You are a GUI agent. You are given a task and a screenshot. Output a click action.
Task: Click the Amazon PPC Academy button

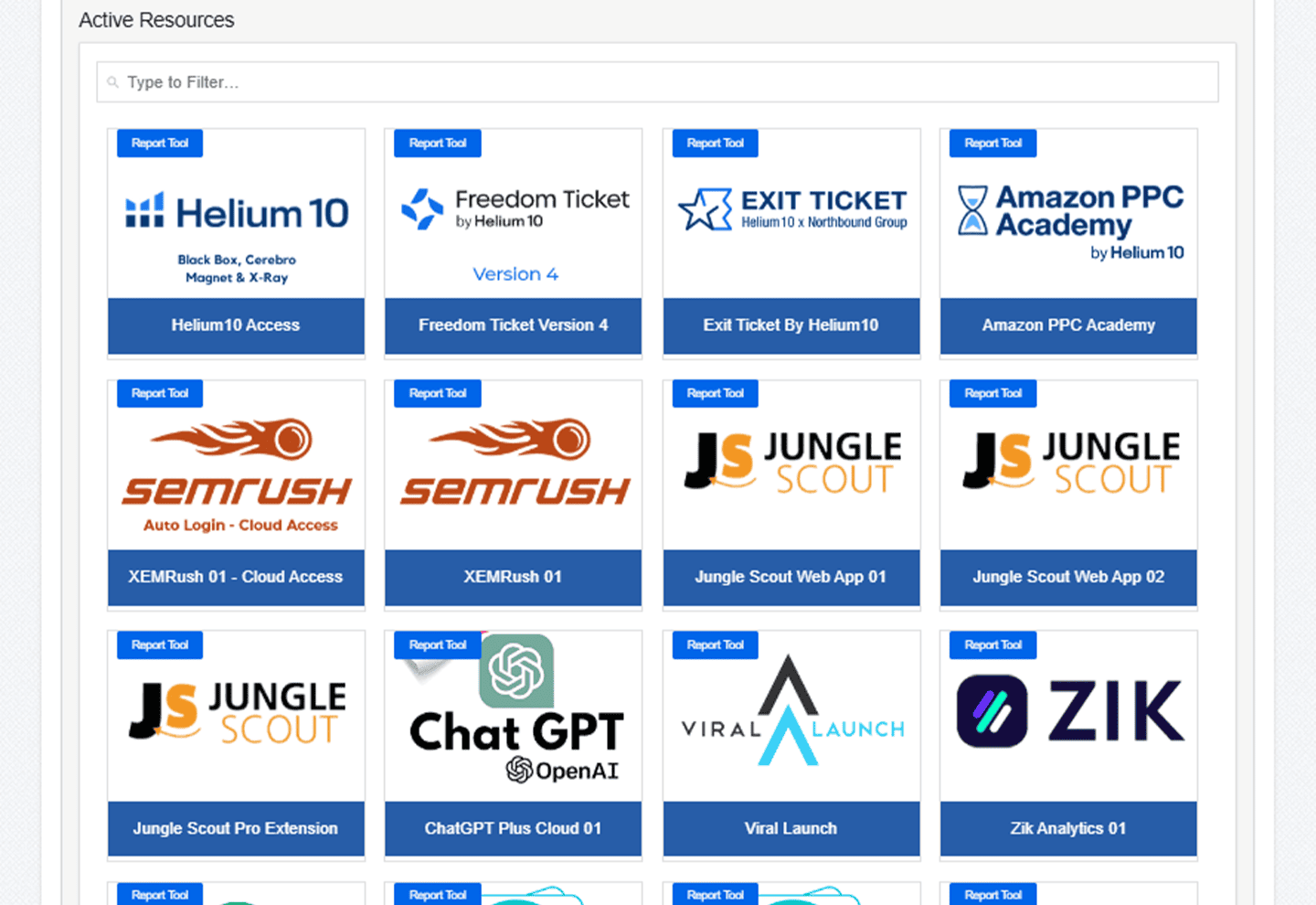coord(1068,325)
